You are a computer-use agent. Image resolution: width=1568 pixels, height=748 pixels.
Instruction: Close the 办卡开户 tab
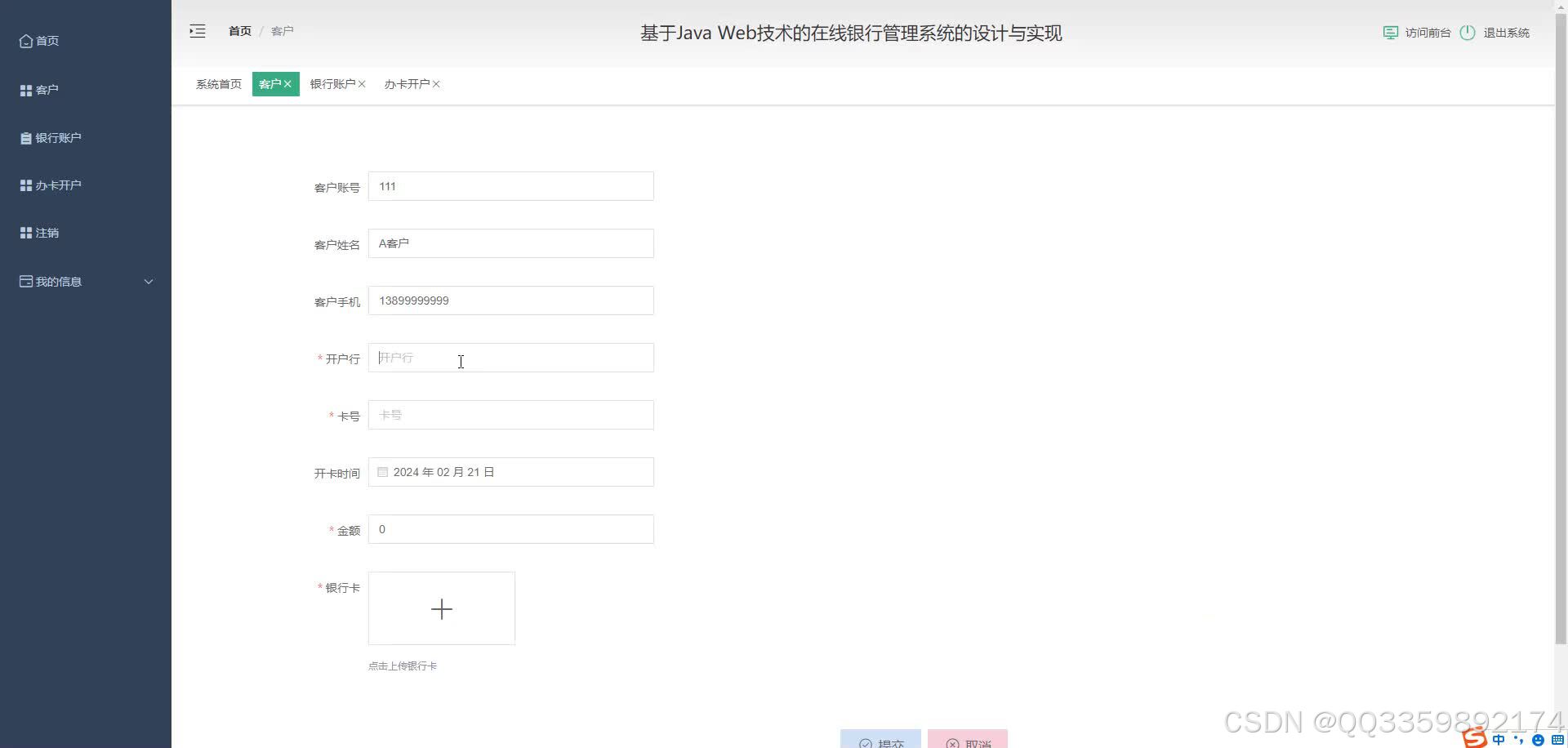pos(436,84)
